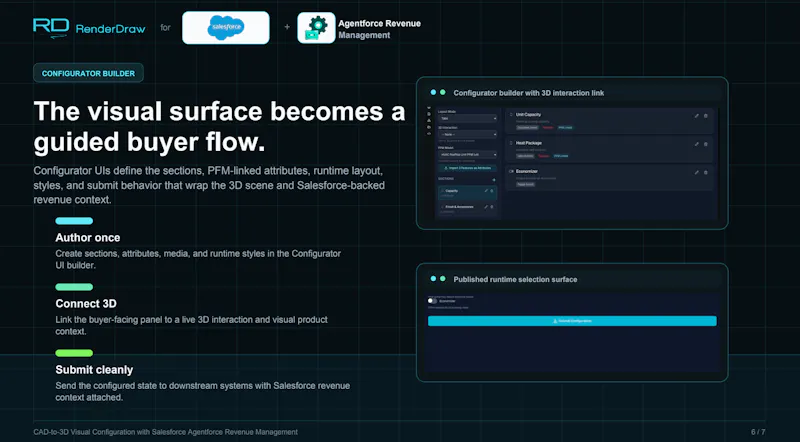This screenshot has width=800, height=442.
Task: Edit the builder's Economizer attribute with pencil icon
Action: (696, 173)
